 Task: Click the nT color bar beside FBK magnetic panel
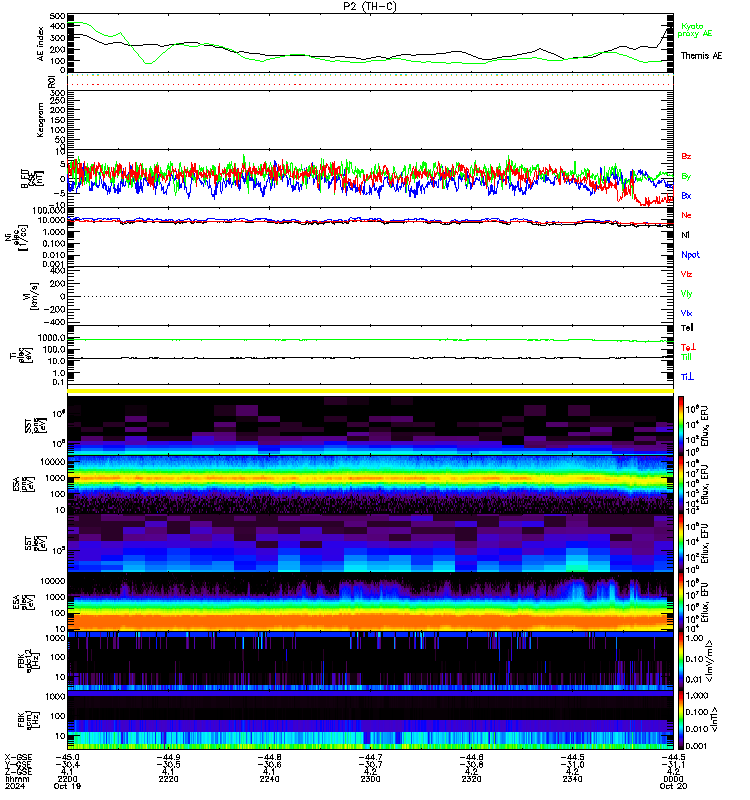click(x=681, y=720)
